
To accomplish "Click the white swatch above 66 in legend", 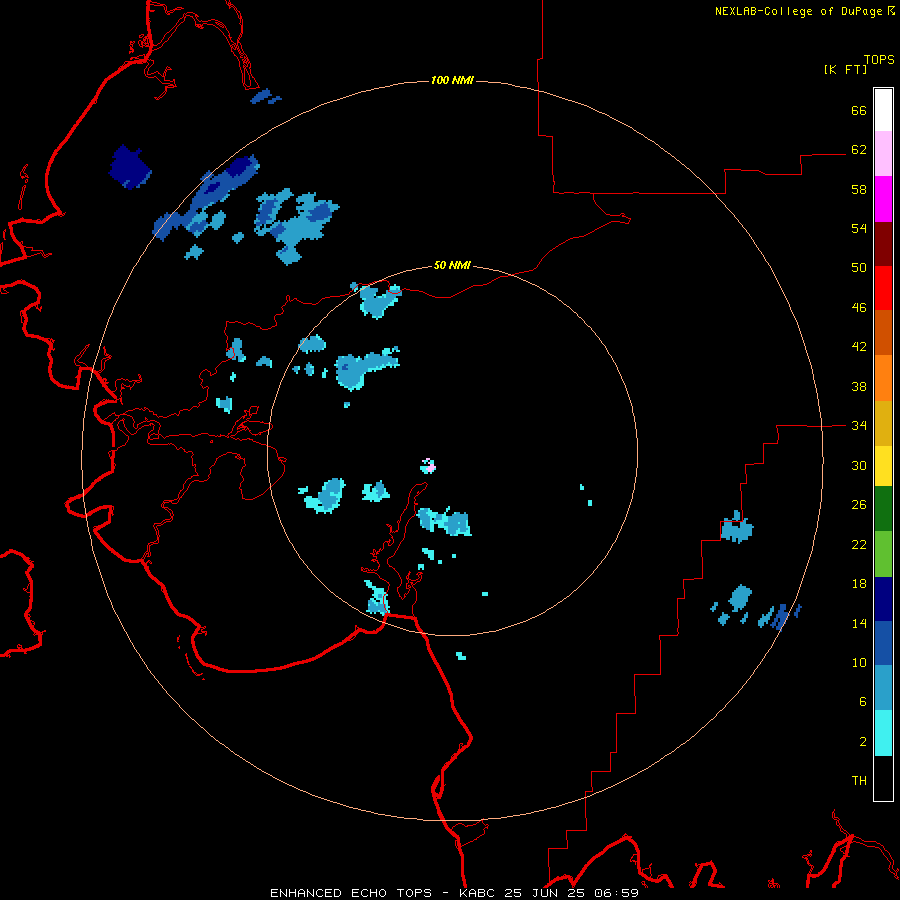I will (883, 110).
